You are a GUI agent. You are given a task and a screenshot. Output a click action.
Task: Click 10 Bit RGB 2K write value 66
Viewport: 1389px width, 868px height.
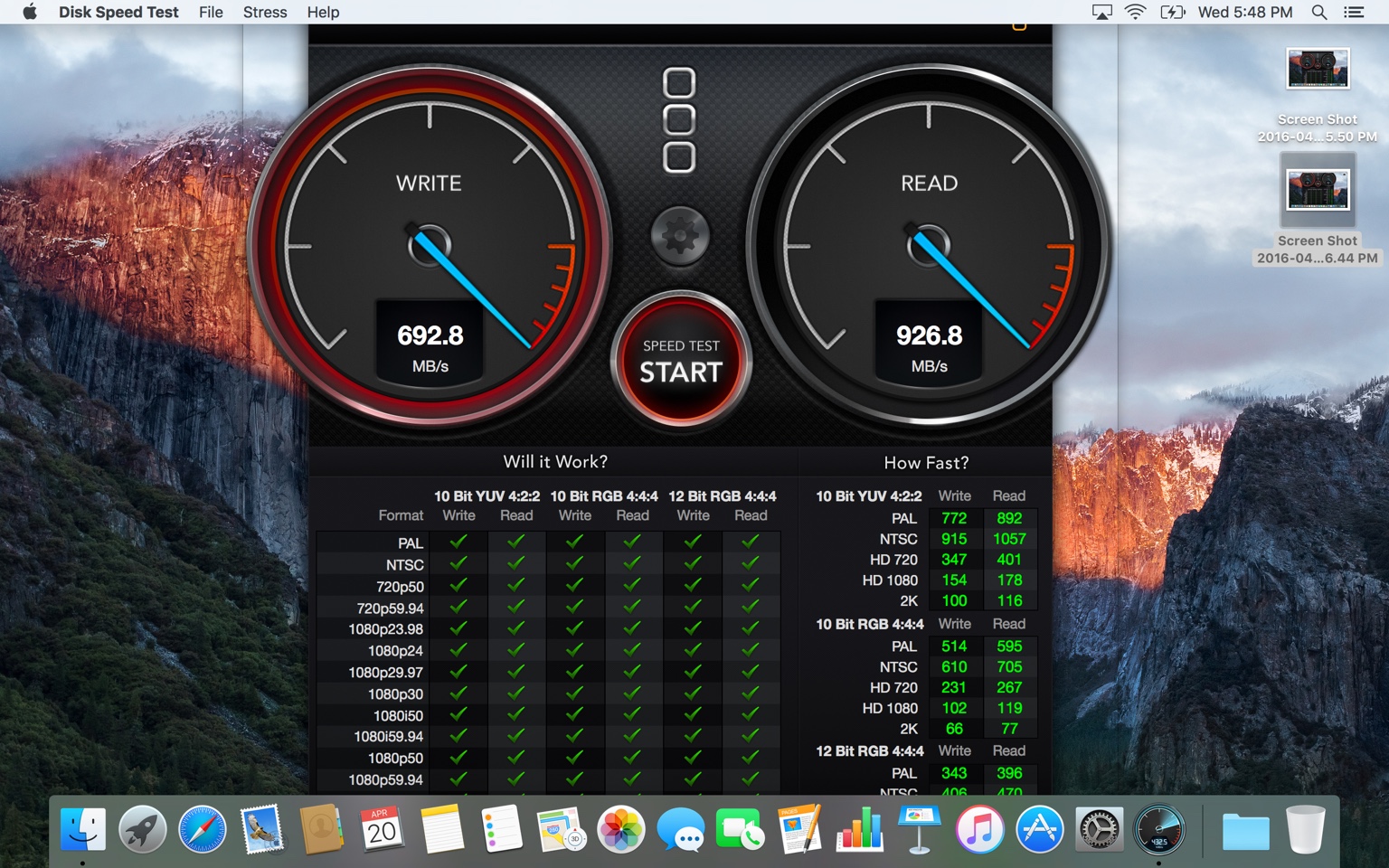pyautogui.click(x=954, y=729)
